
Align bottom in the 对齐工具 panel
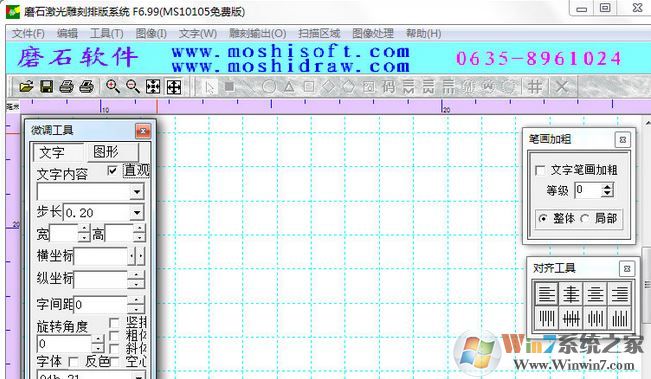(x=619, y=318)
